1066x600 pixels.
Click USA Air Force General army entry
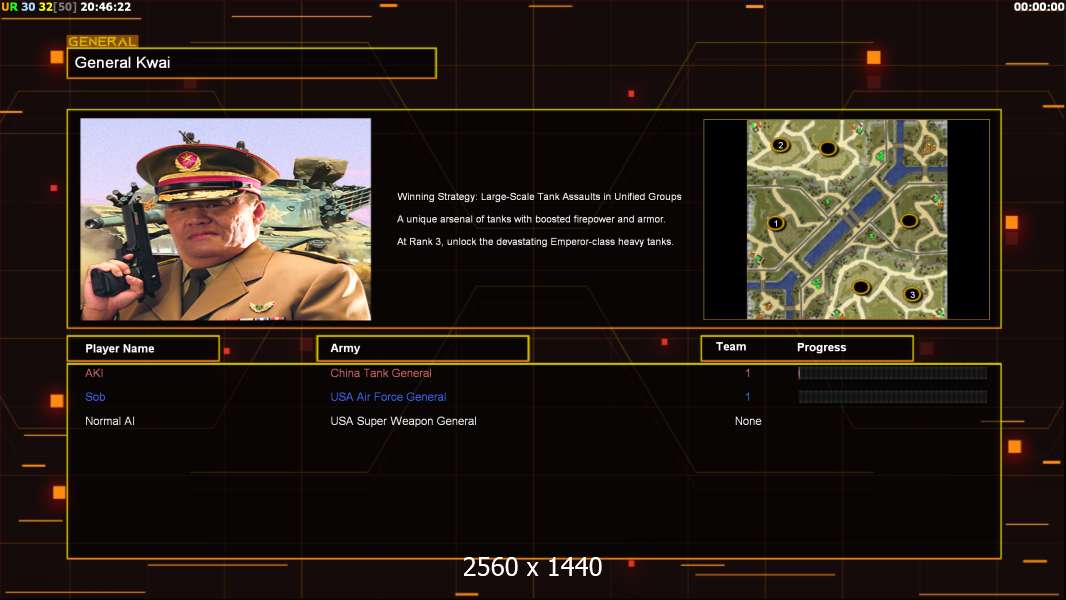(x=388, y=397)
